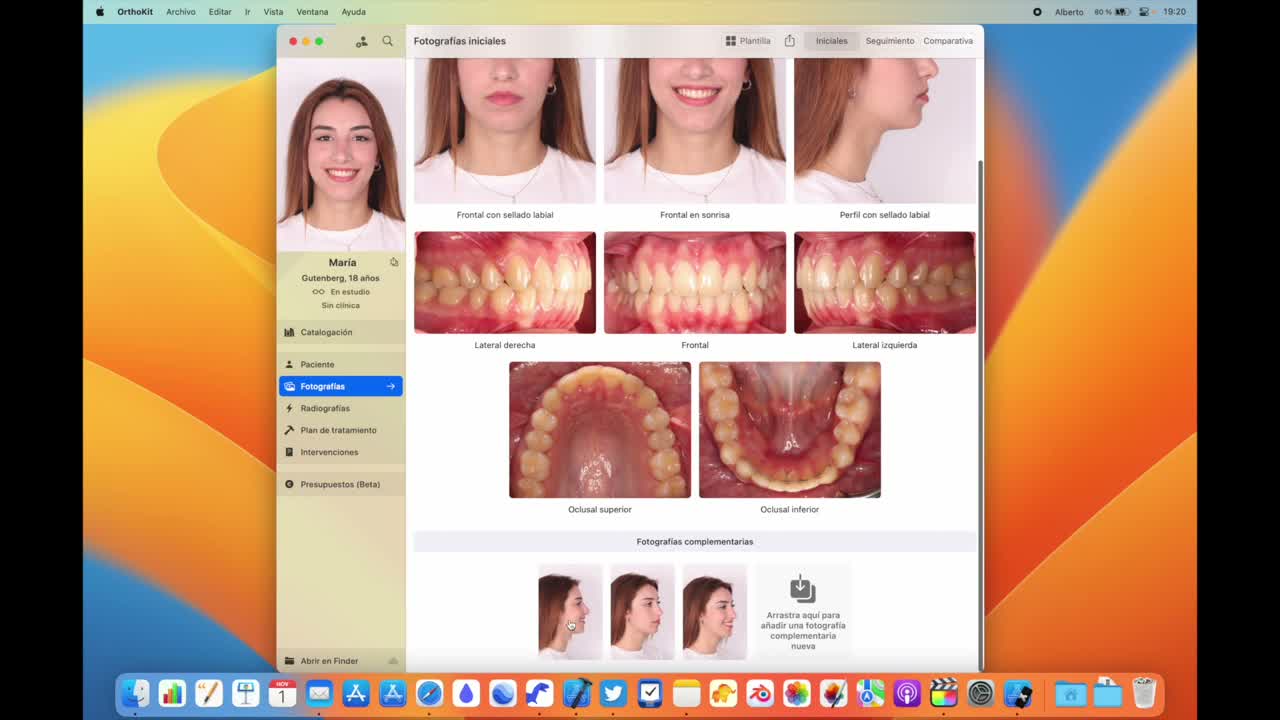Select Paciente in the sidebar

[341, 364]
